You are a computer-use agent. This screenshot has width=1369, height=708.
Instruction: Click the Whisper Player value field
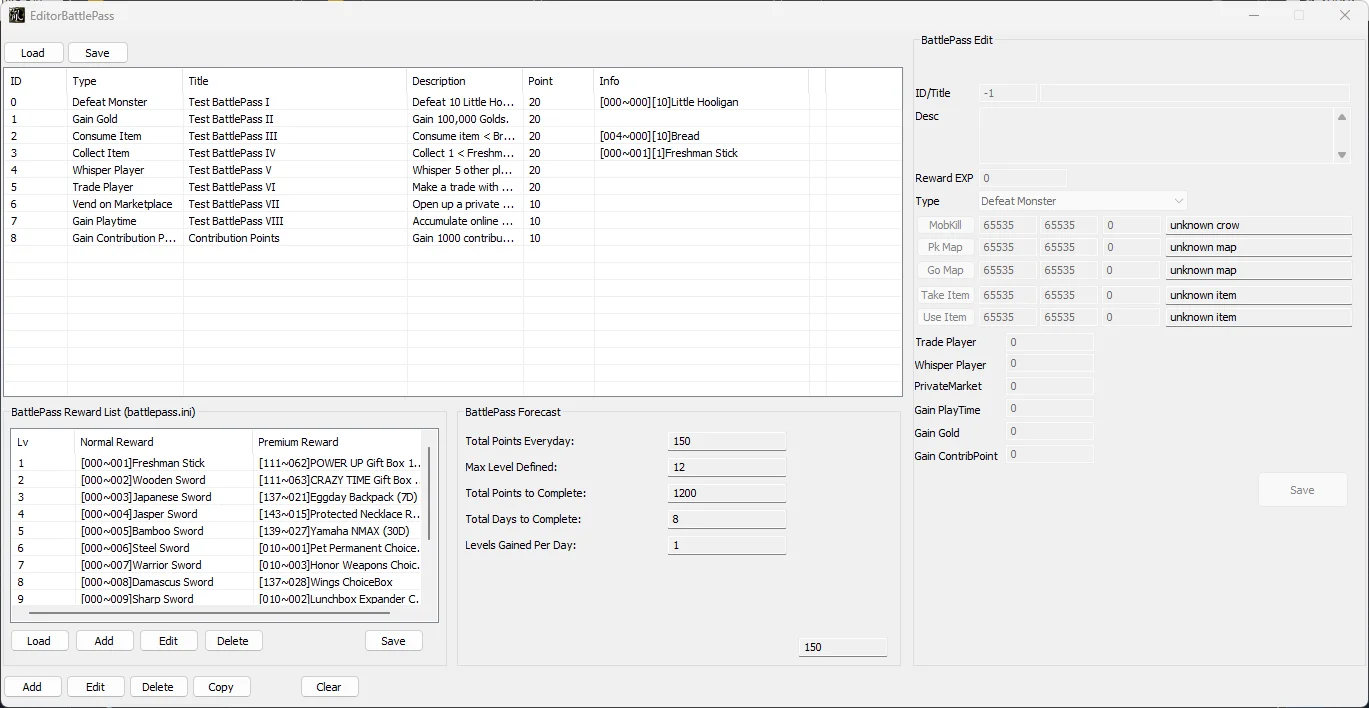click(1049, 364)
